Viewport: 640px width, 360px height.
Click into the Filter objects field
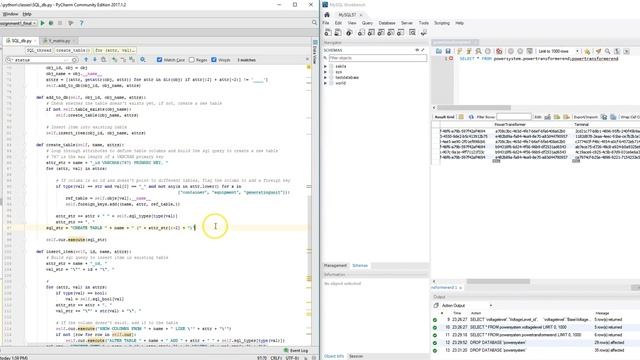tap(378, 58)
